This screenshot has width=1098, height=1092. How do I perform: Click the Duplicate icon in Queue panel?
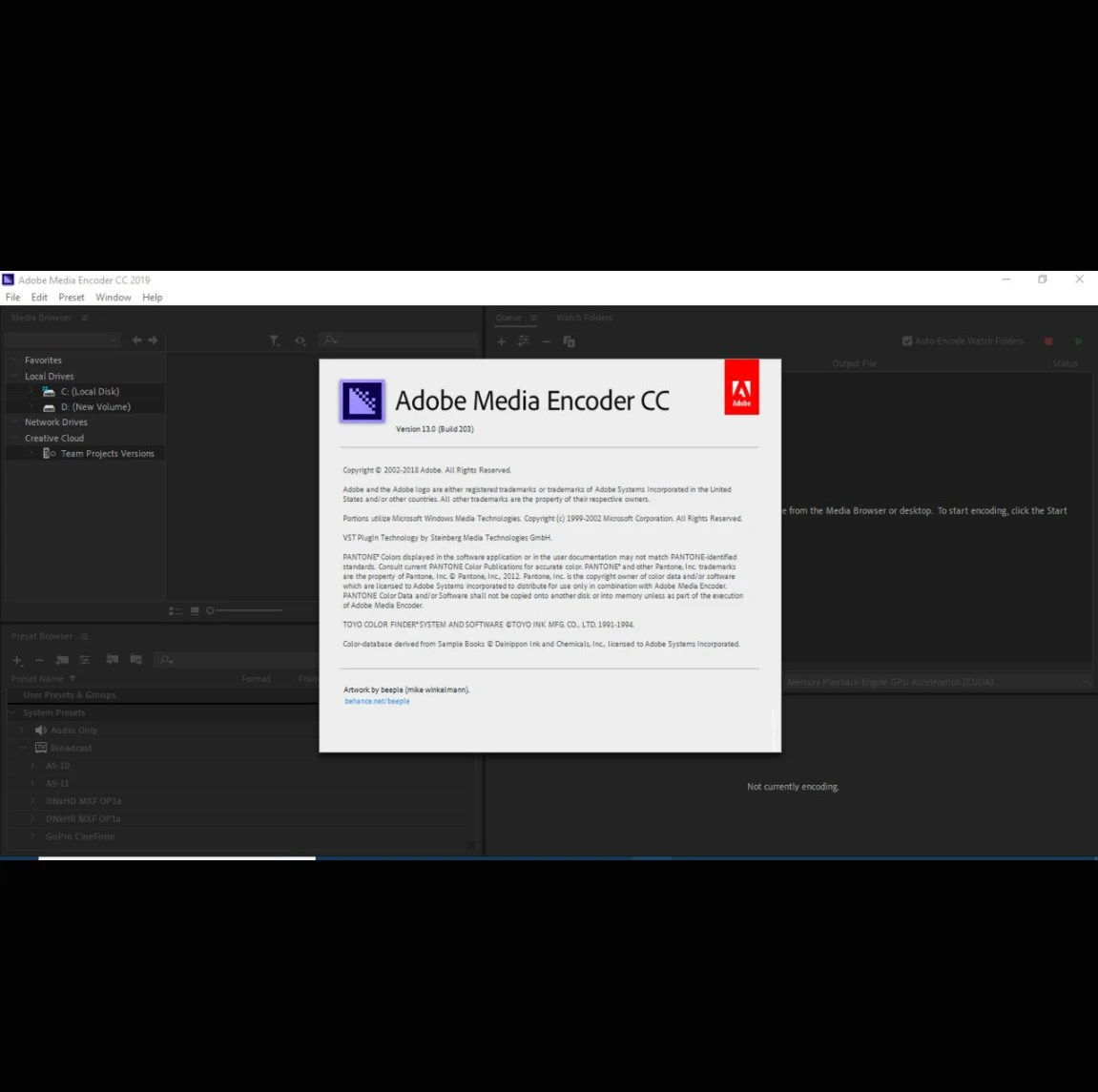pos(569,341)
